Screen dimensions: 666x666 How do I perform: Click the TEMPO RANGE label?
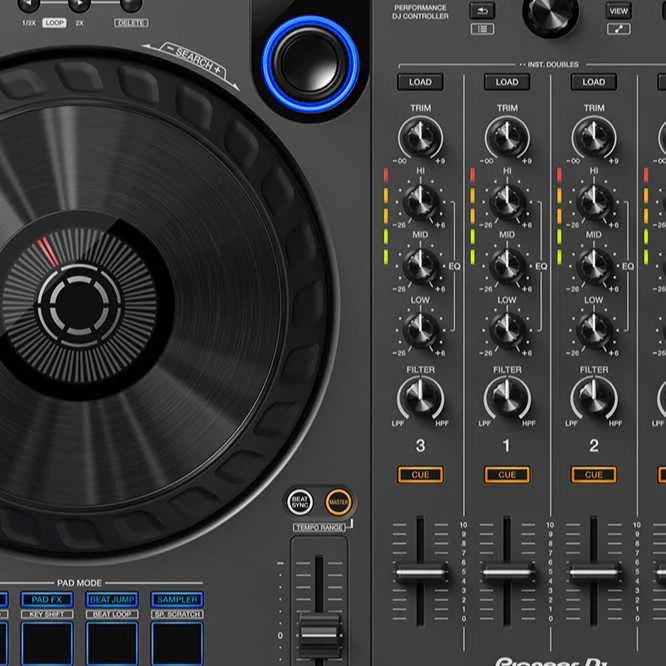(x=319, y=528)
